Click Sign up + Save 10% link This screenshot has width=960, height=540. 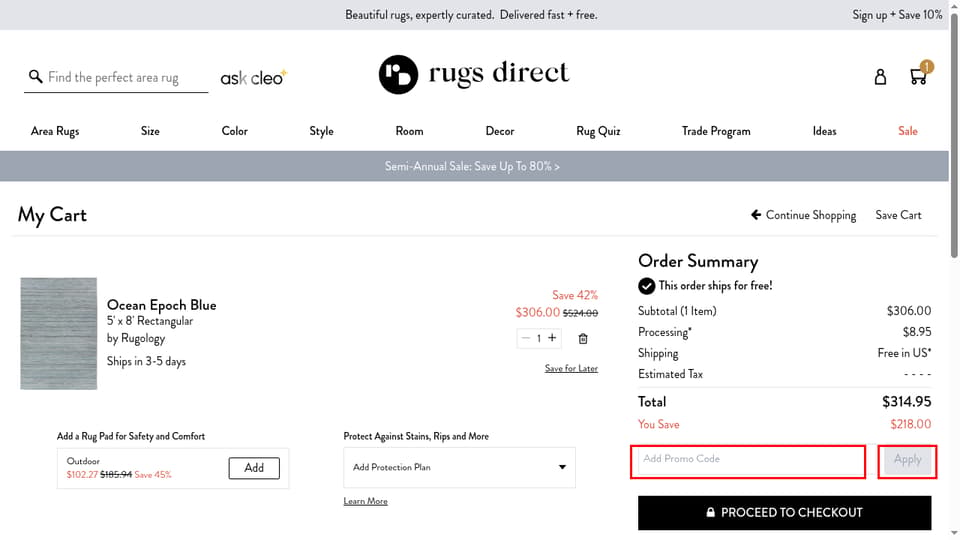click(897, 15)
